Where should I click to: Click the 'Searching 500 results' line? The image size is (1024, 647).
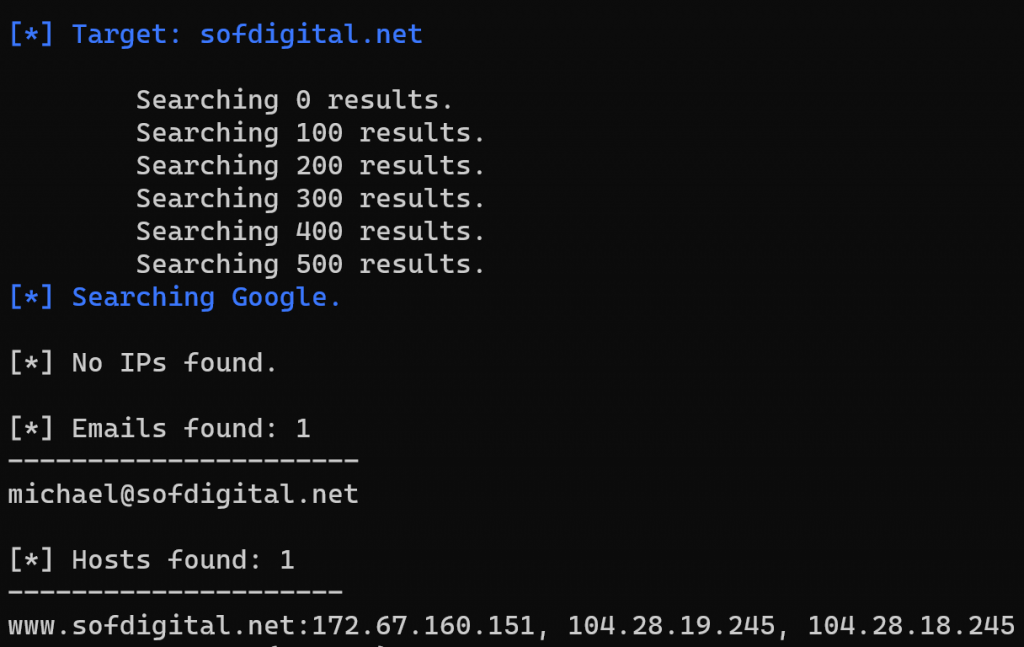click(310, 264)
